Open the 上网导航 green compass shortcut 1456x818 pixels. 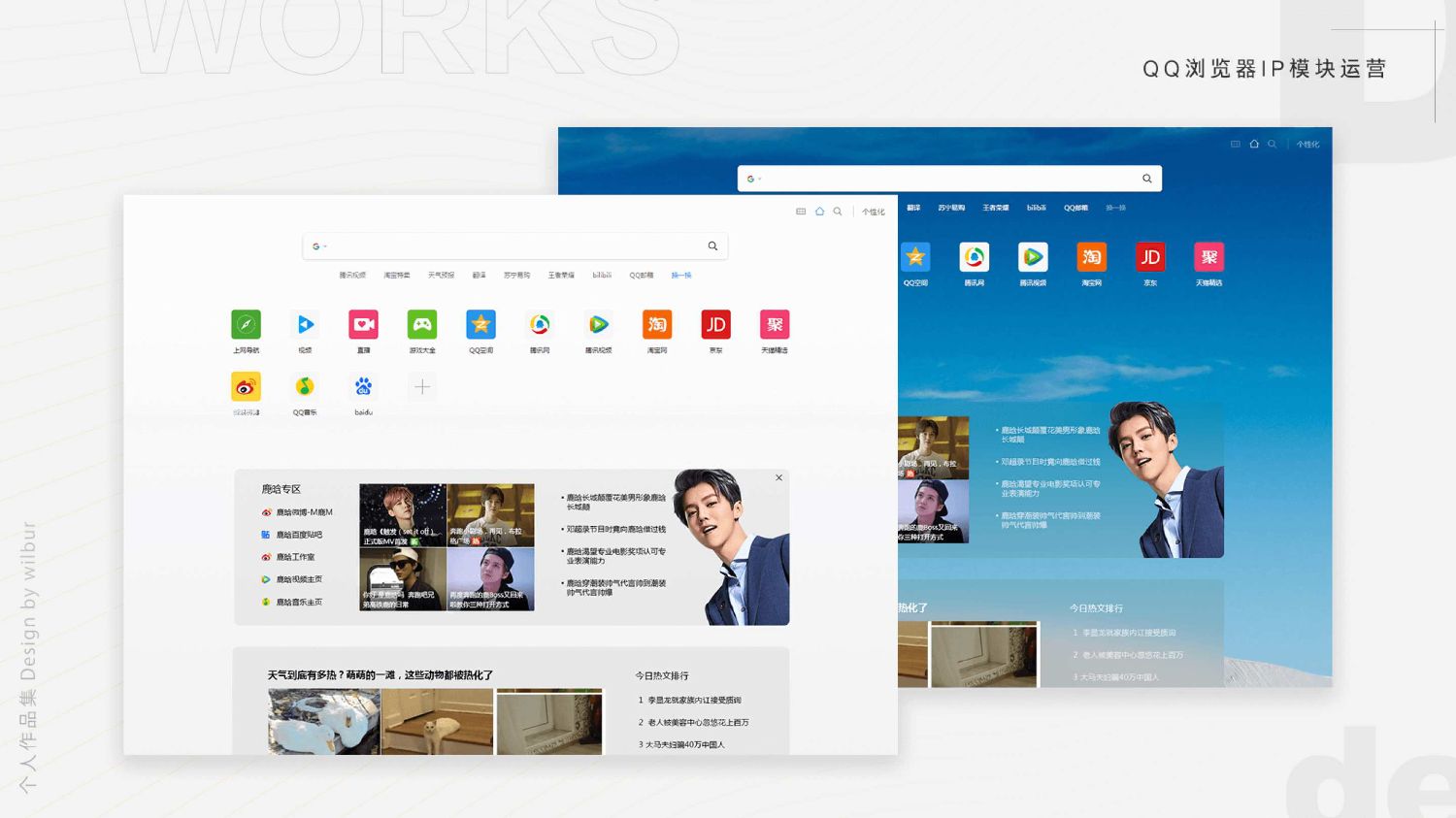(246, 325)
